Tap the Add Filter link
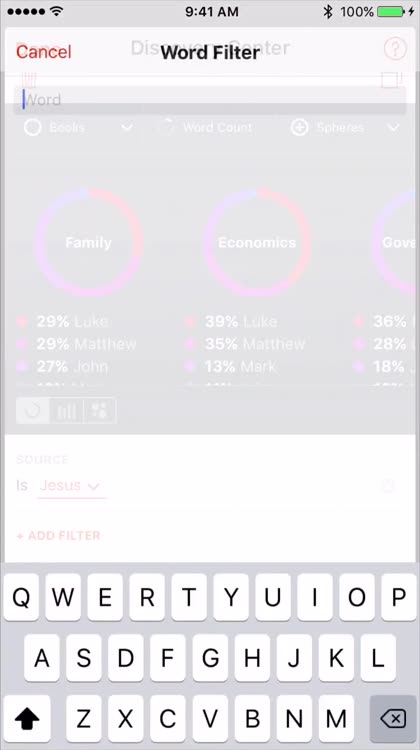The width and height of the screenshot is (420, 750). coord(58,535)
